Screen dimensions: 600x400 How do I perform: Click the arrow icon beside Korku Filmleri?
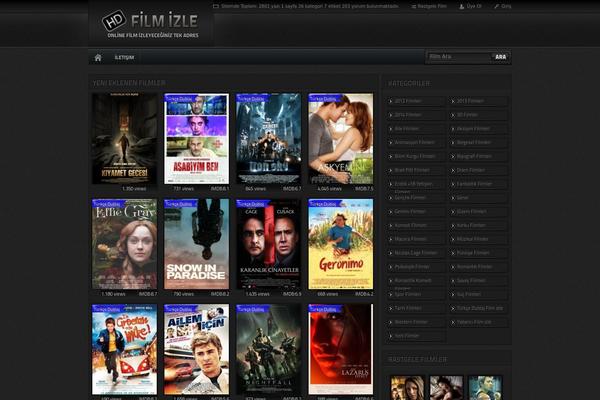point(453,225)
